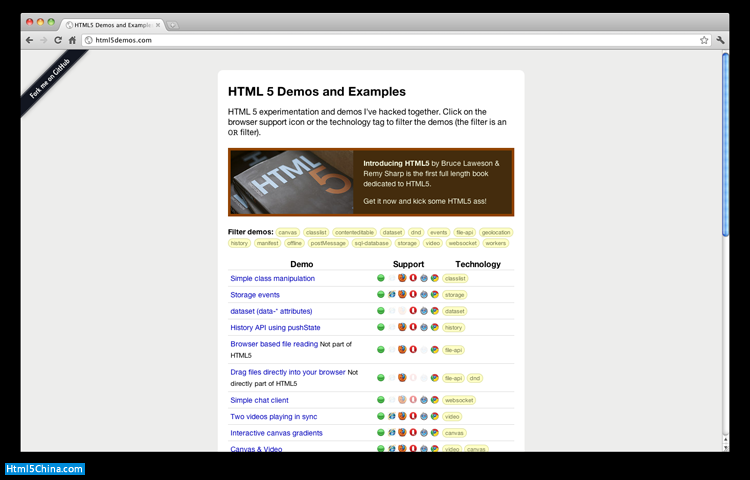Toggle the geolocation filter tag

496,232
